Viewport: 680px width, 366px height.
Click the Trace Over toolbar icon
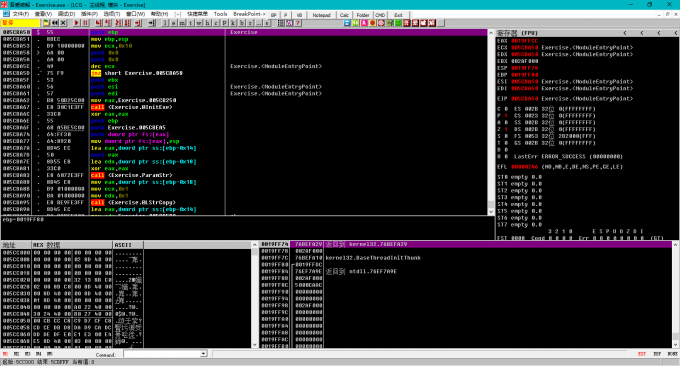[127, 23]
